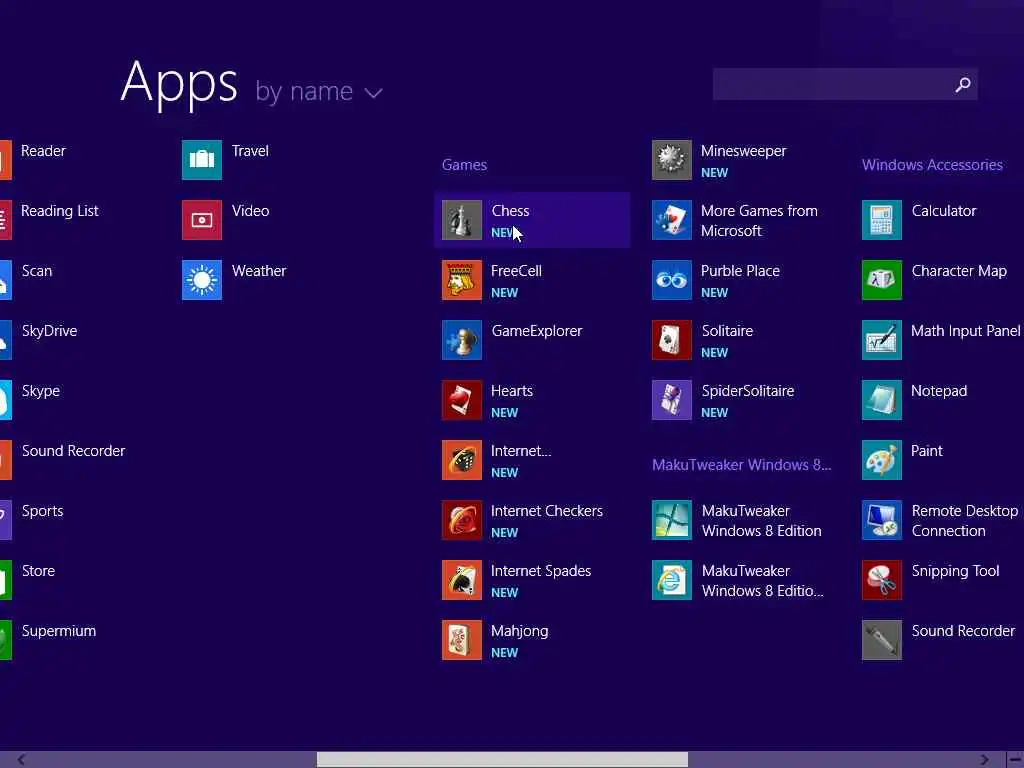Open the truncated MakuTweaker Windows 8 Editio... icon

pyautogui.click(x=672, y=581)
